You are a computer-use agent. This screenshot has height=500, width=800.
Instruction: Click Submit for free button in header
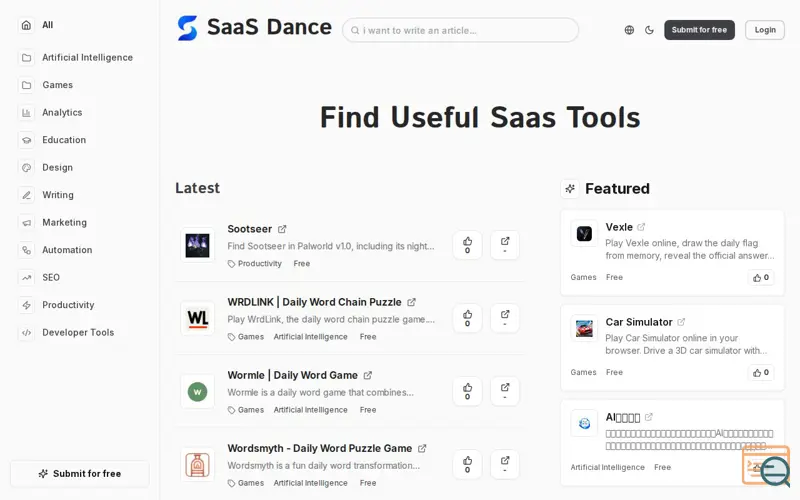tap(699, 30)
